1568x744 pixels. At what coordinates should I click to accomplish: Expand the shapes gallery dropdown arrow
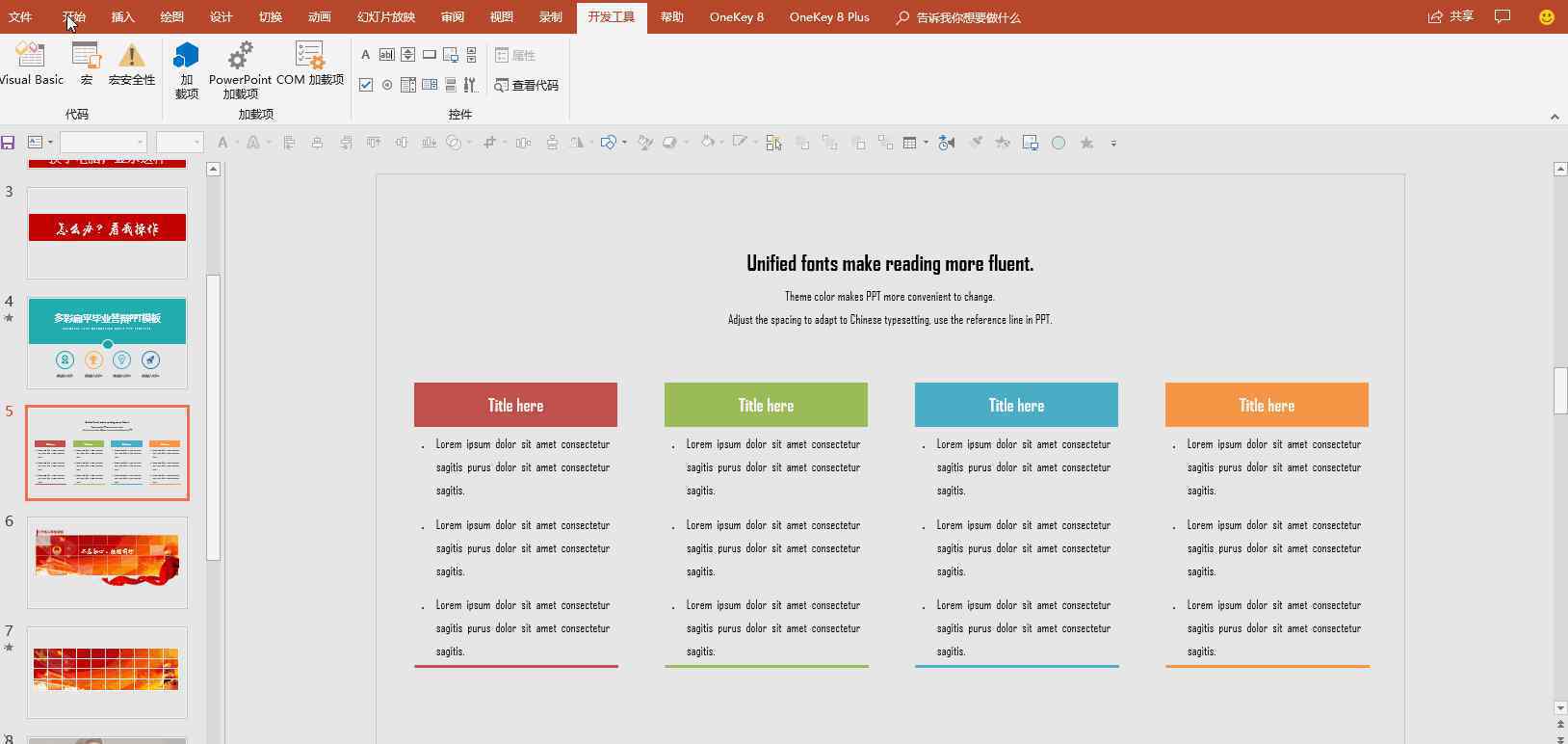coord(624,143)
